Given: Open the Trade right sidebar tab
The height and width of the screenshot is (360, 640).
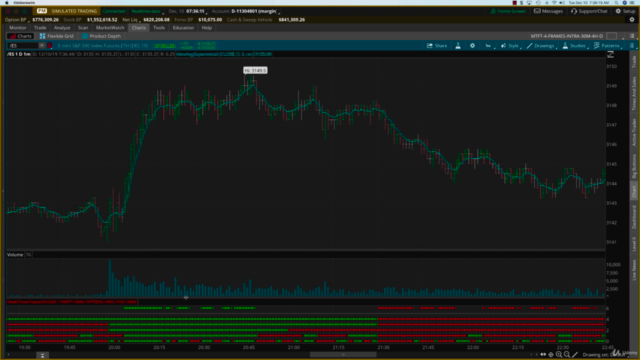Looking at the screenshot, I should [x=634, y=62].
